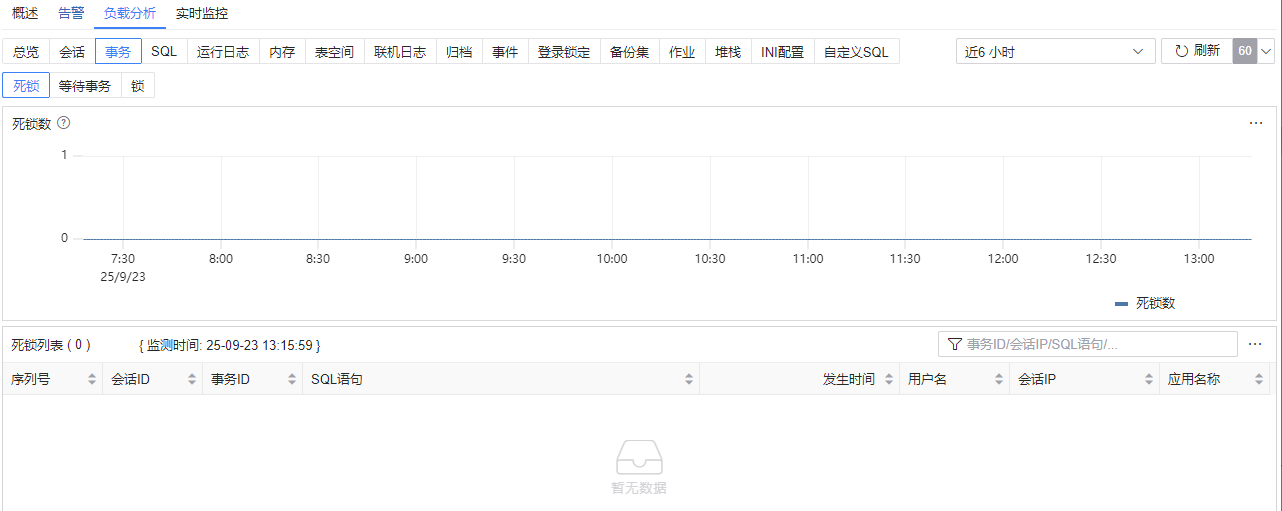Sort by 事务ID column sort icon
This screenshot has width=1282, height=511.
coord(292,380)
